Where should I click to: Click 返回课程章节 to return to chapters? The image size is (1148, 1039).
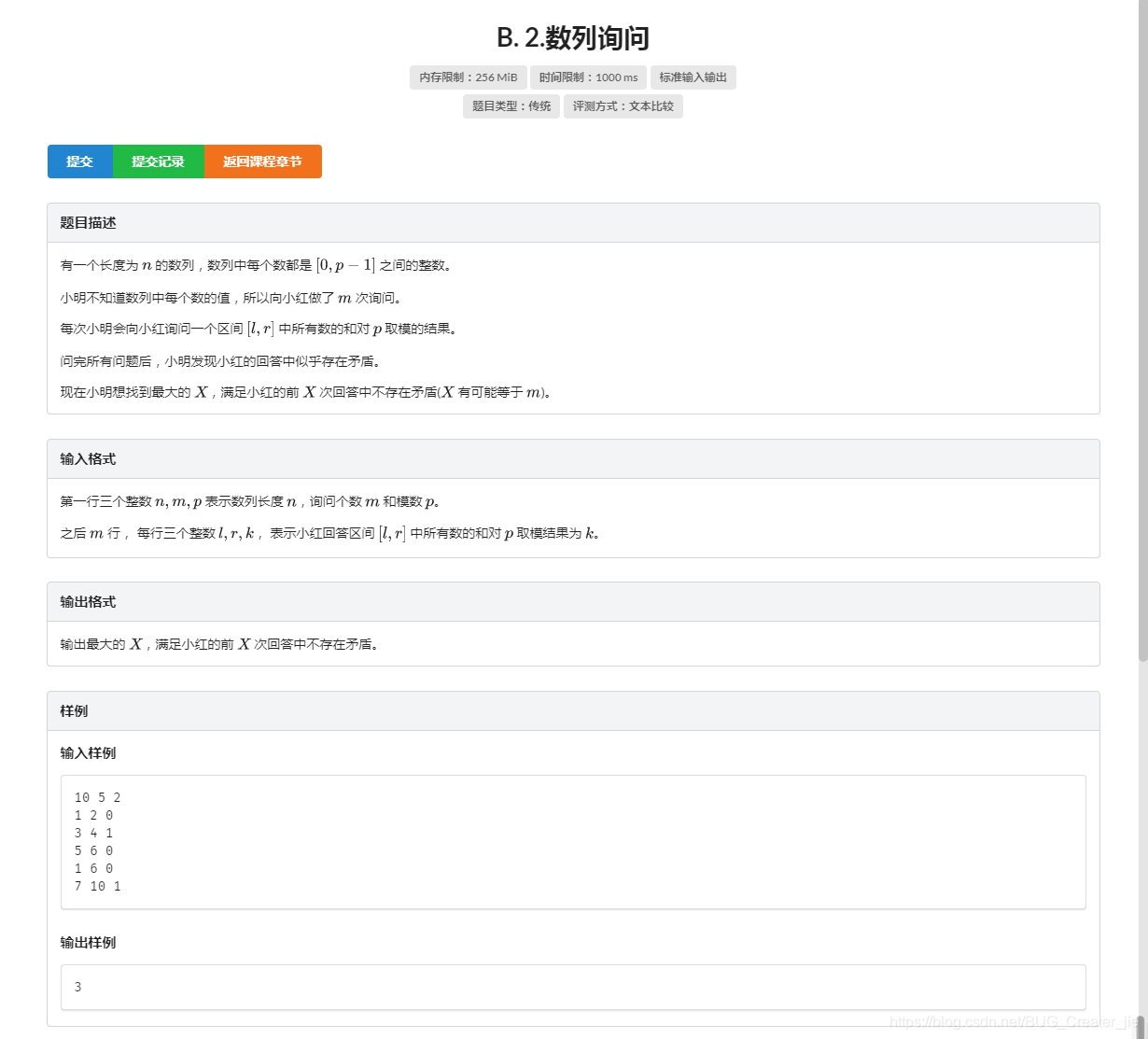(x=262, y=161)
